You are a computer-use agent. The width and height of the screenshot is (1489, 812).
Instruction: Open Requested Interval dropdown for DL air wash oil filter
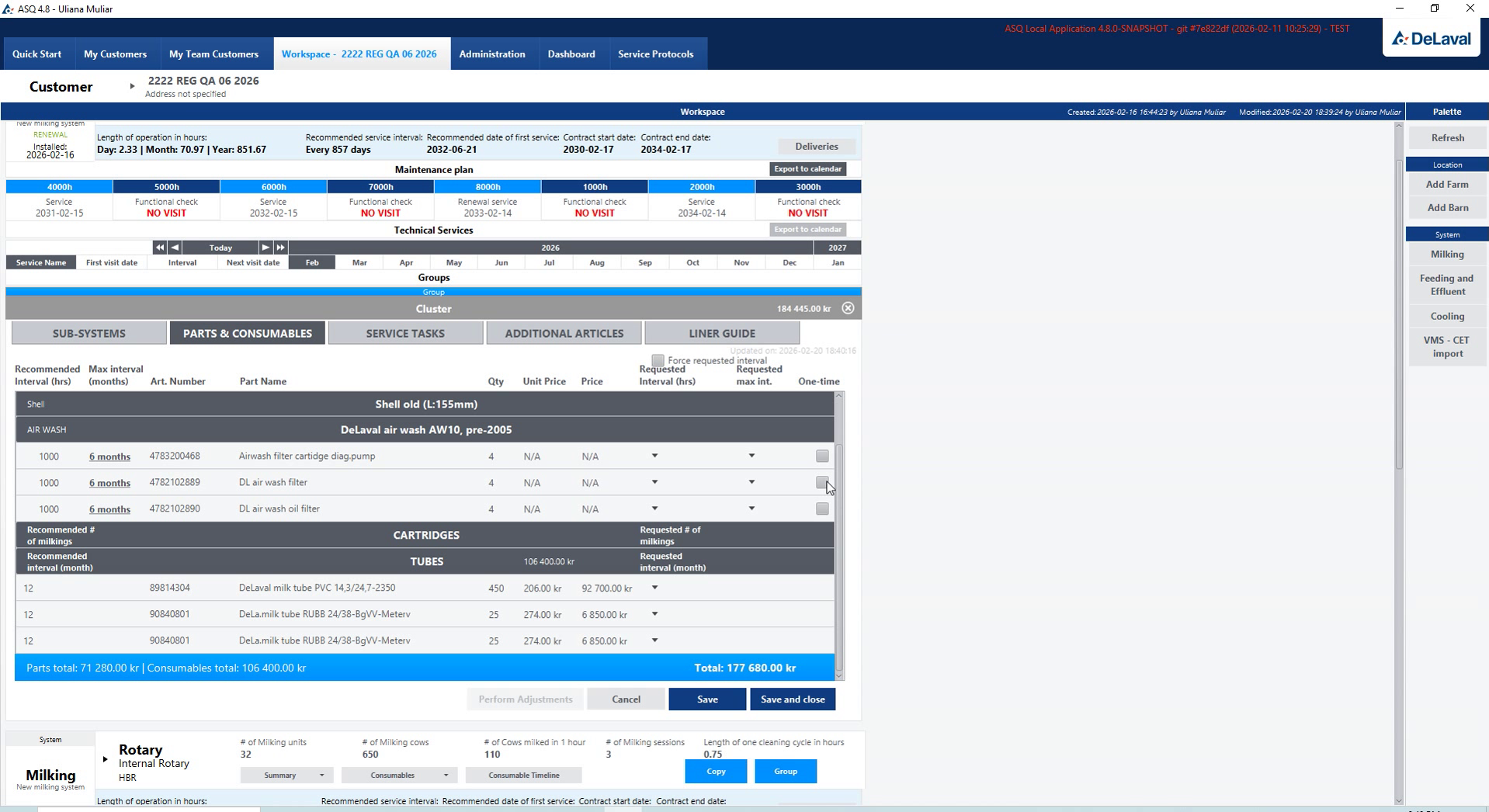pos(654,508)
